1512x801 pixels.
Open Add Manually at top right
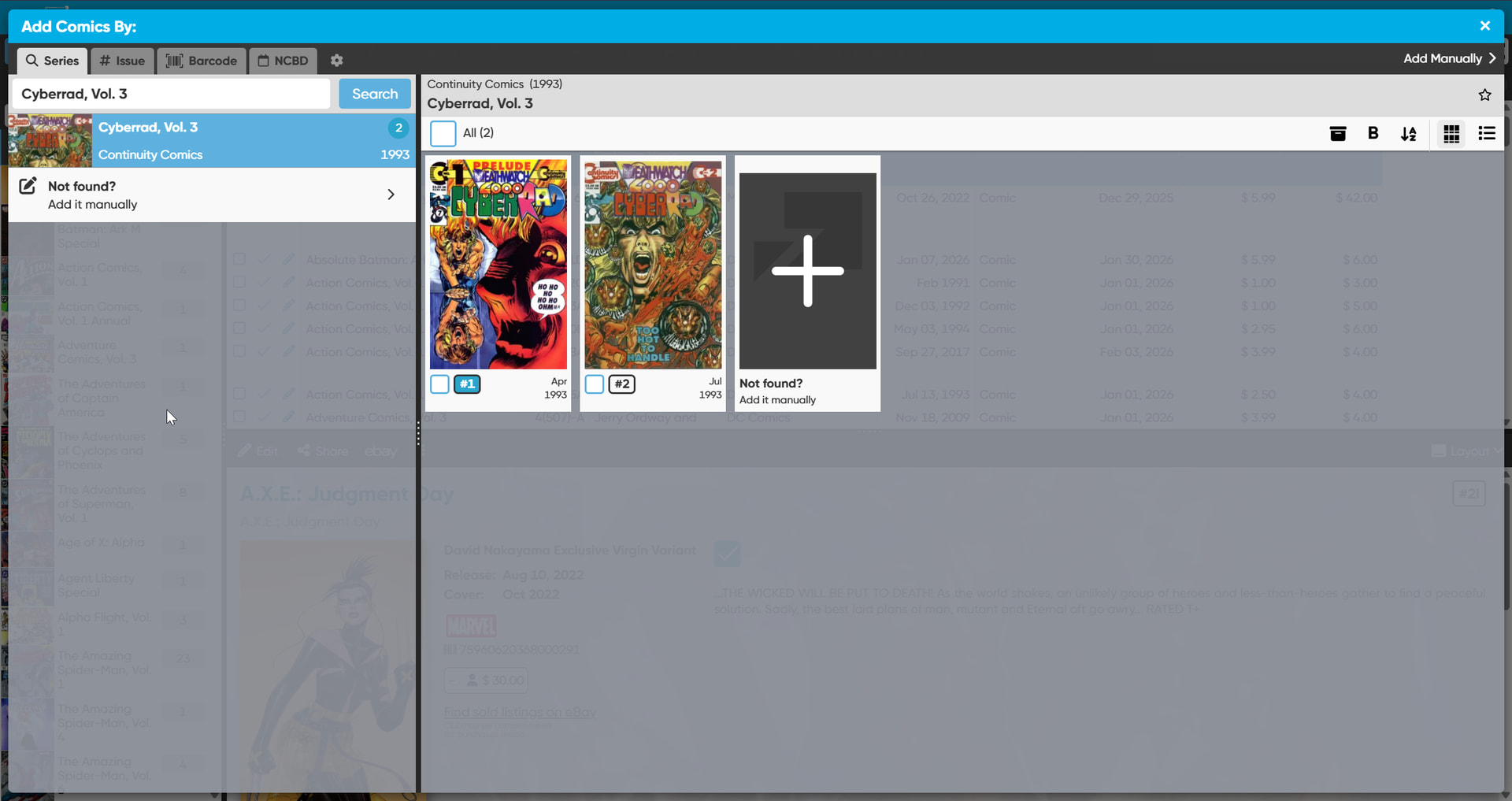(x=1449, y=58)
